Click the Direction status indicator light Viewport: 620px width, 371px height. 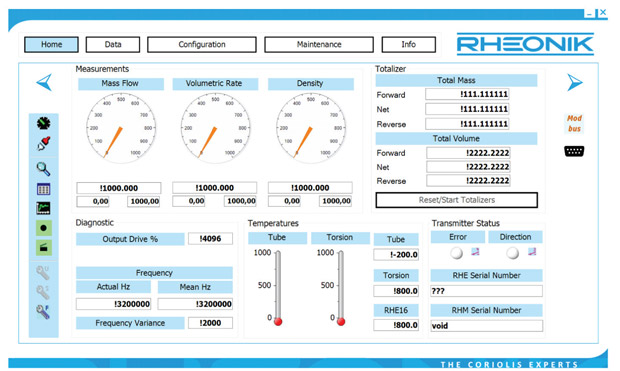coord(513,253)
